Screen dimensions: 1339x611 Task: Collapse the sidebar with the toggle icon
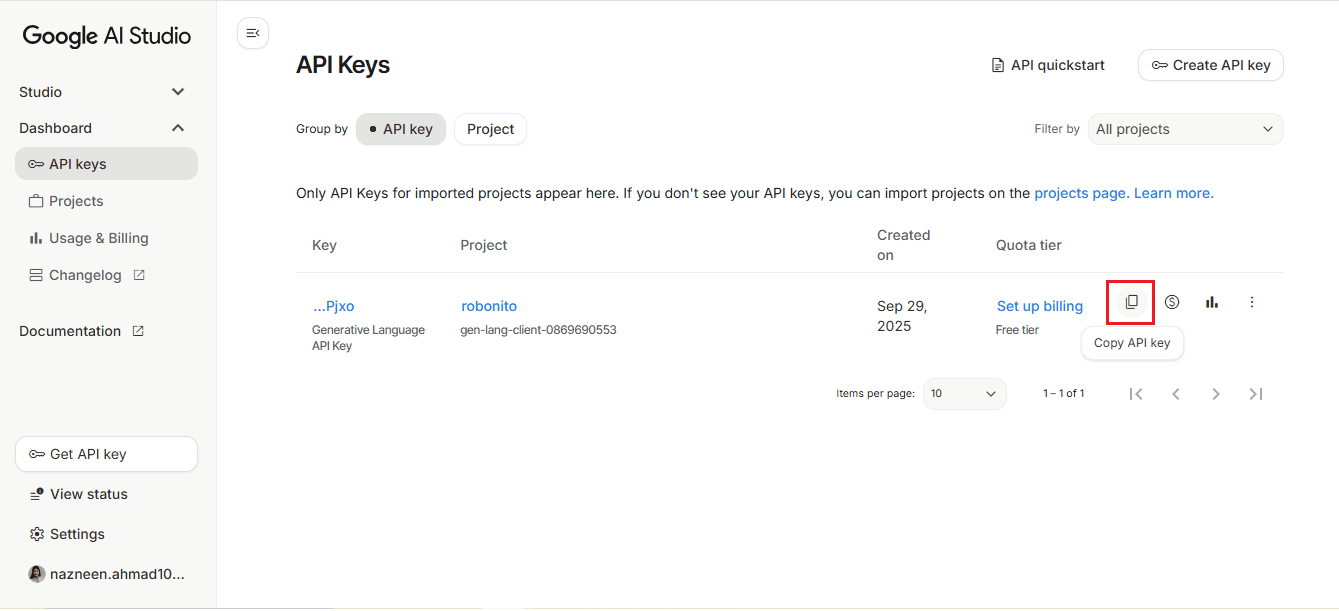pyautogui.click(x=253, y=33)
